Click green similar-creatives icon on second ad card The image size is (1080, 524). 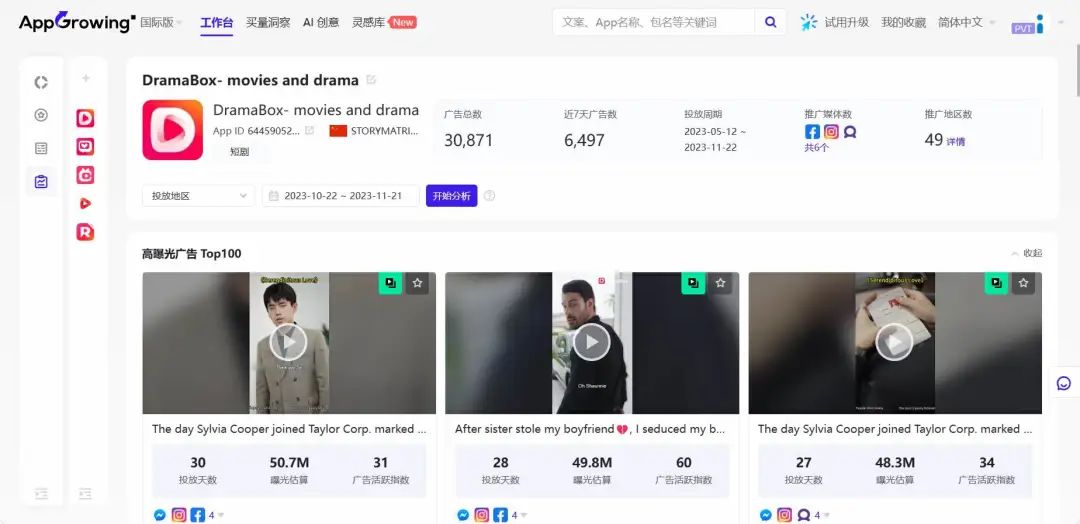(694, 283)
